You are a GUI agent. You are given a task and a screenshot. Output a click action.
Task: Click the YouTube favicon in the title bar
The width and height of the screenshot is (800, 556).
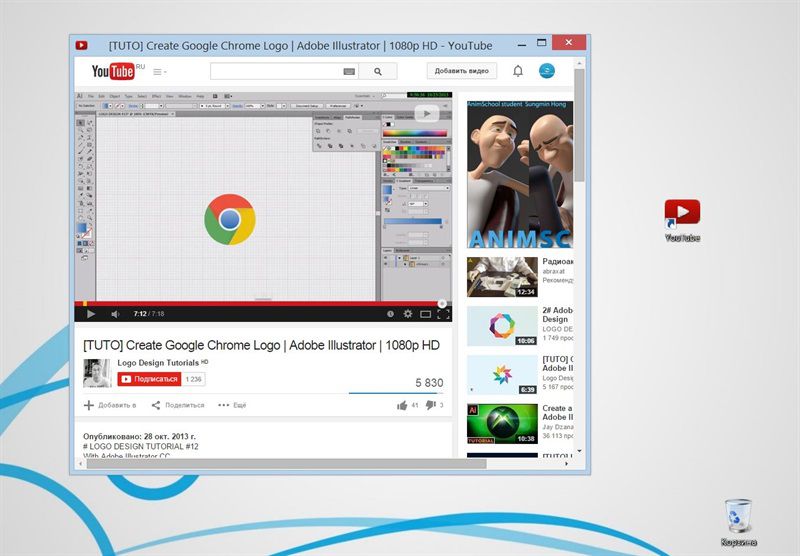coord(82,45)
